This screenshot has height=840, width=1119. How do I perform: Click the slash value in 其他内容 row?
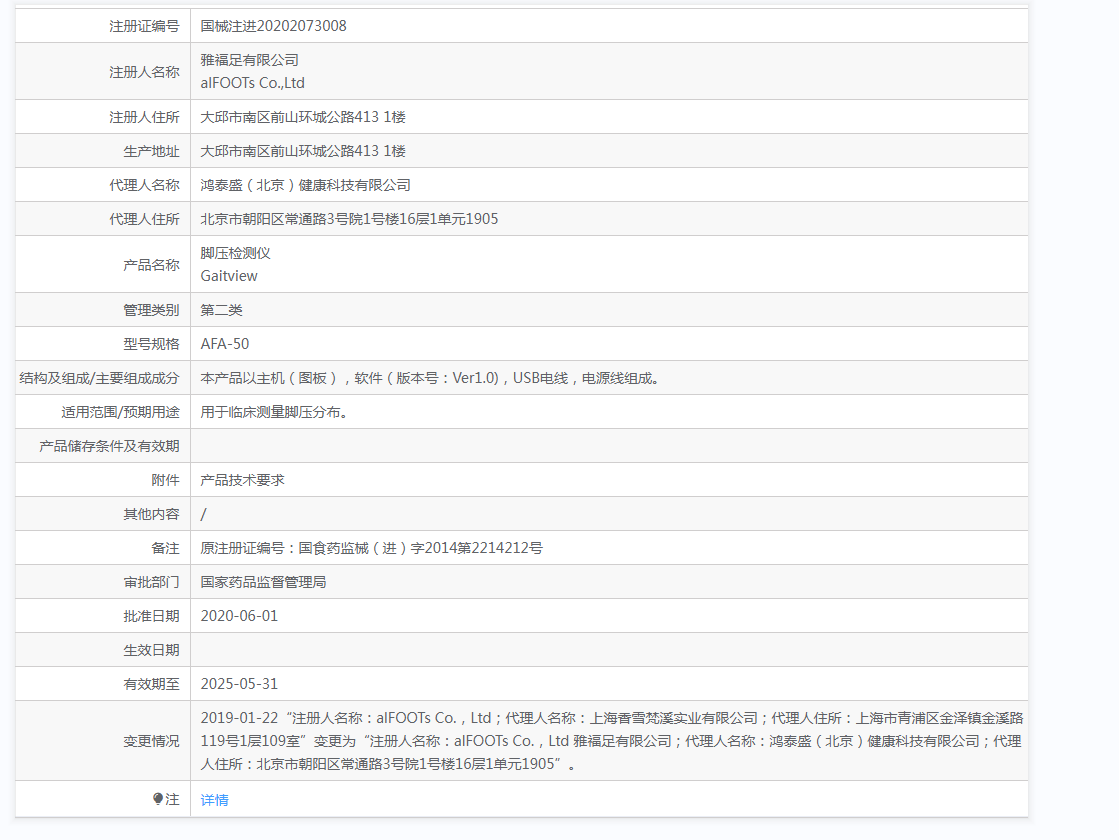(x=203, y=515)
